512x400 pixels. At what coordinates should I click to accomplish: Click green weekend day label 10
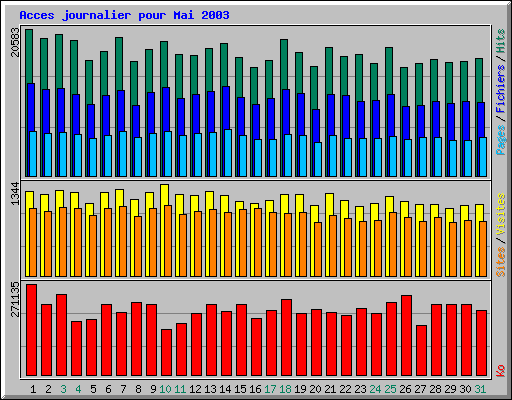tap(165, 389)
